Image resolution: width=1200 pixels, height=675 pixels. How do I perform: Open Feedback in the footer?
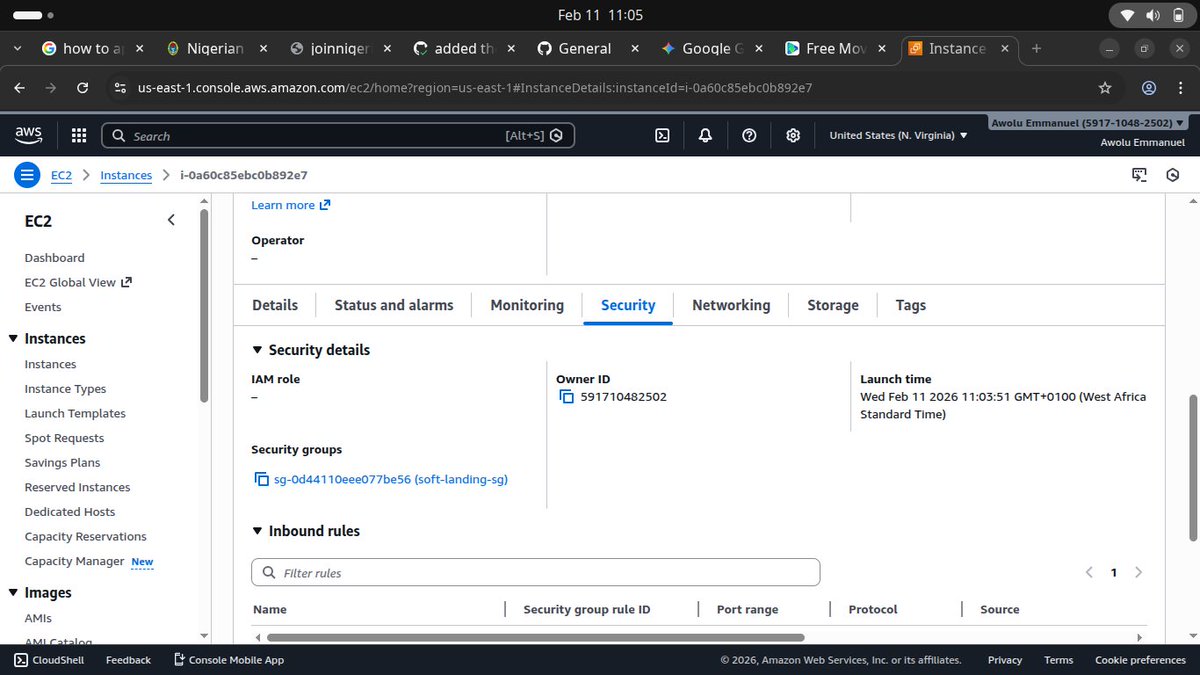pyautogui.click(x=128, y=660)
